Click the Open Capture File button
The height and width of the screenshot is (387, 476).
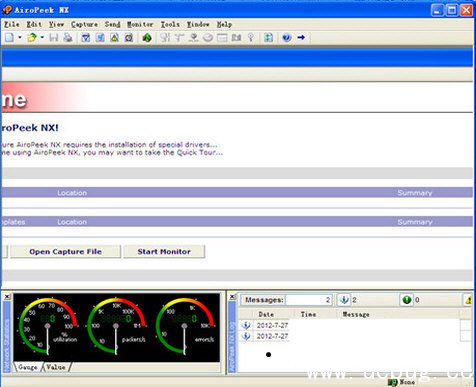pyautogui.click(x=65, y=252)
